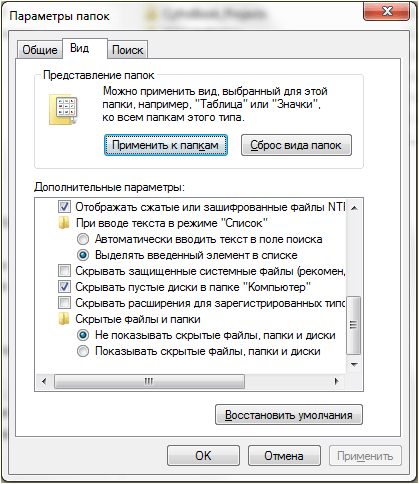
Task: Click Восстановить умолчания button
Action: [x=289, y=415]
